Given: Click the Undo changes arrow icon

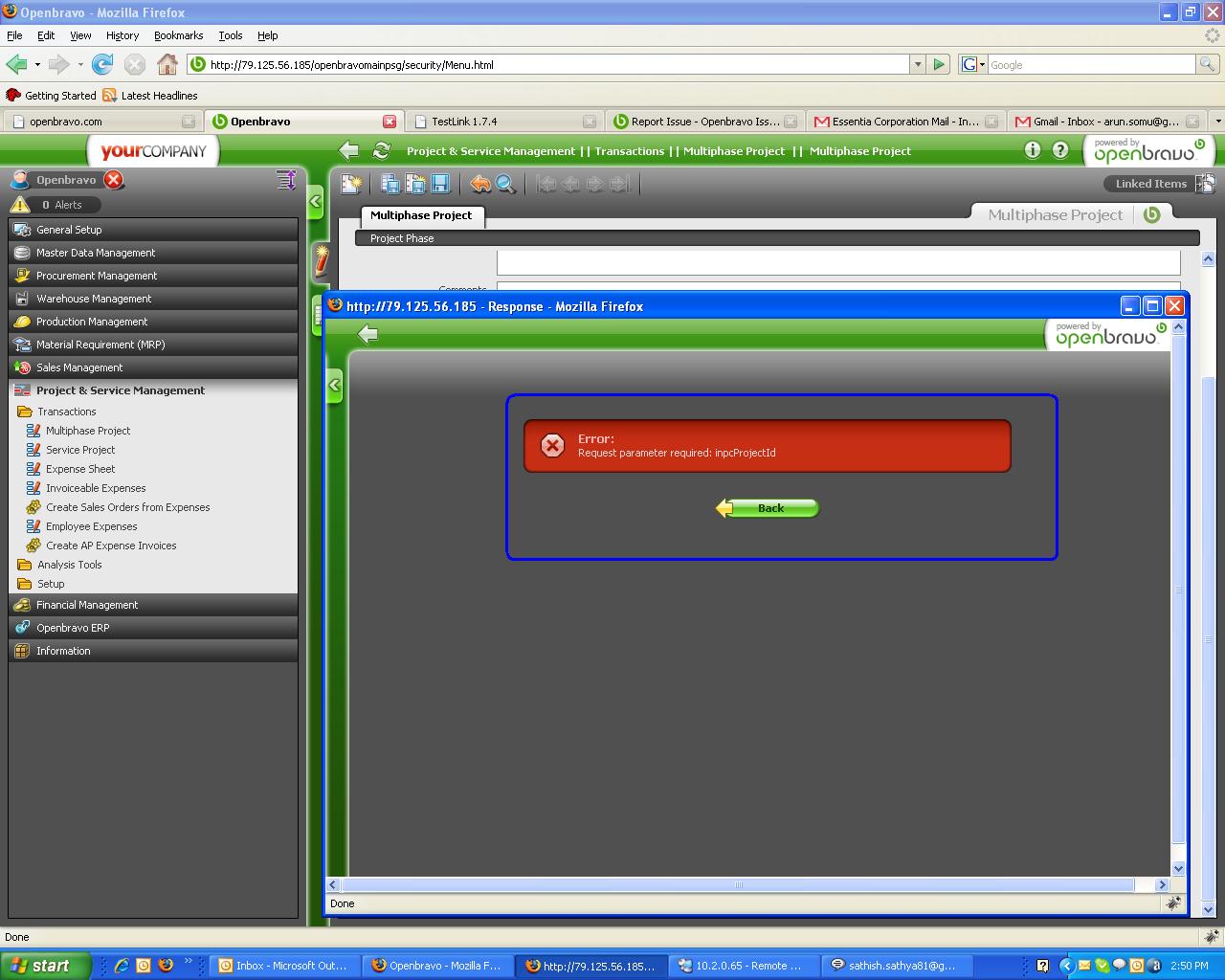Looking at the screenshot, I should tap(480, 184).
